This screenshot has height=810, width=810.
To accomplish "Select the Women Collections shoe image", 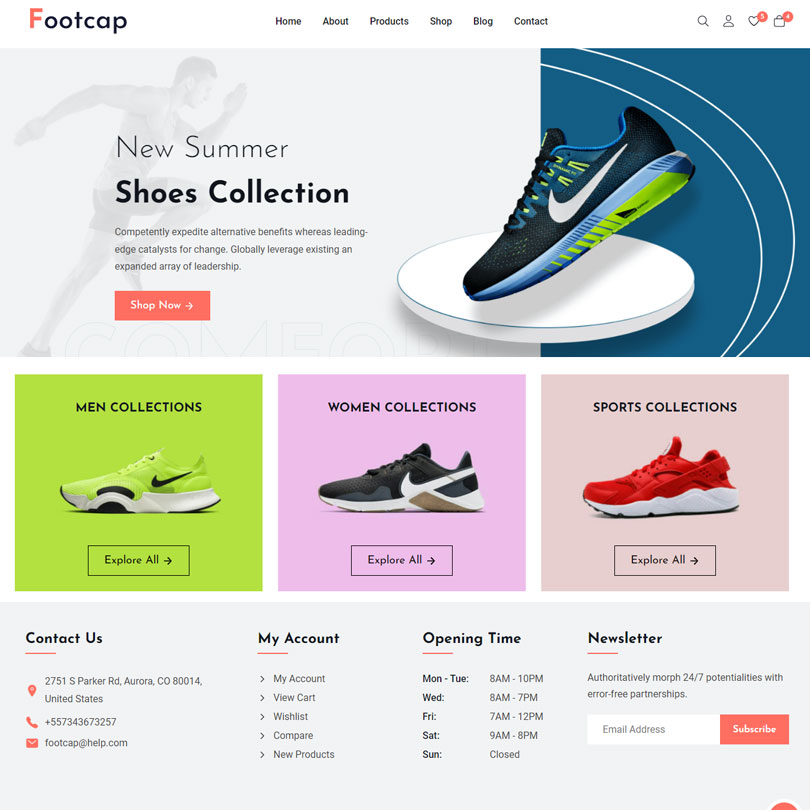I will point(402,478).
